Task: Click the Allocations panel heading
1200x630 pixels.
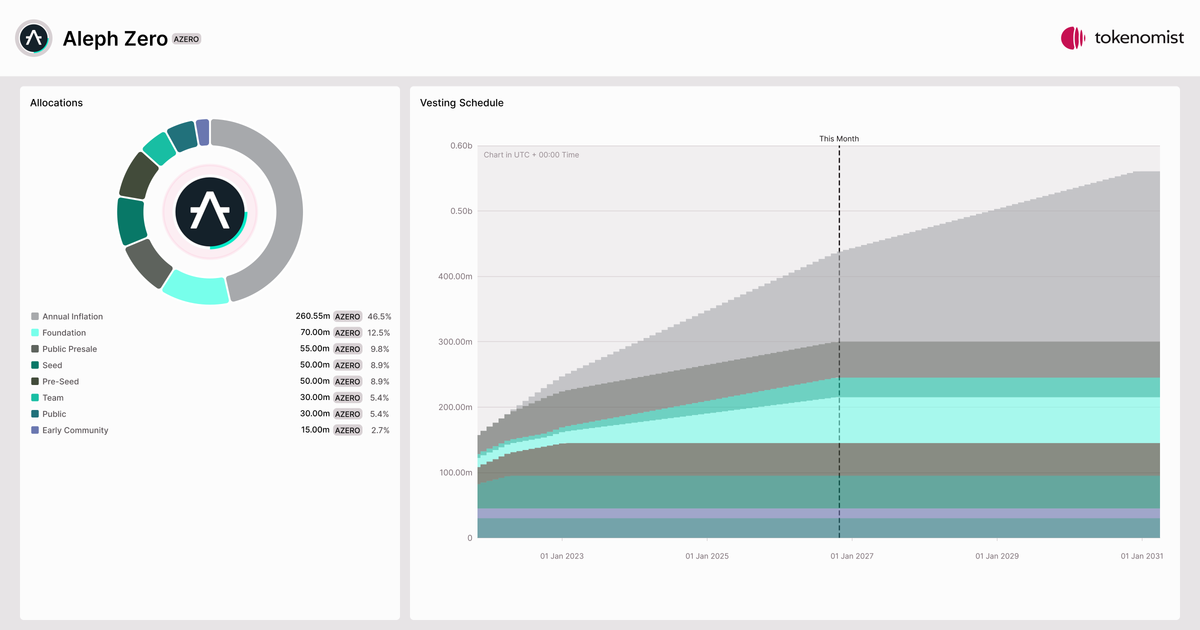Action: pos(56,103)
